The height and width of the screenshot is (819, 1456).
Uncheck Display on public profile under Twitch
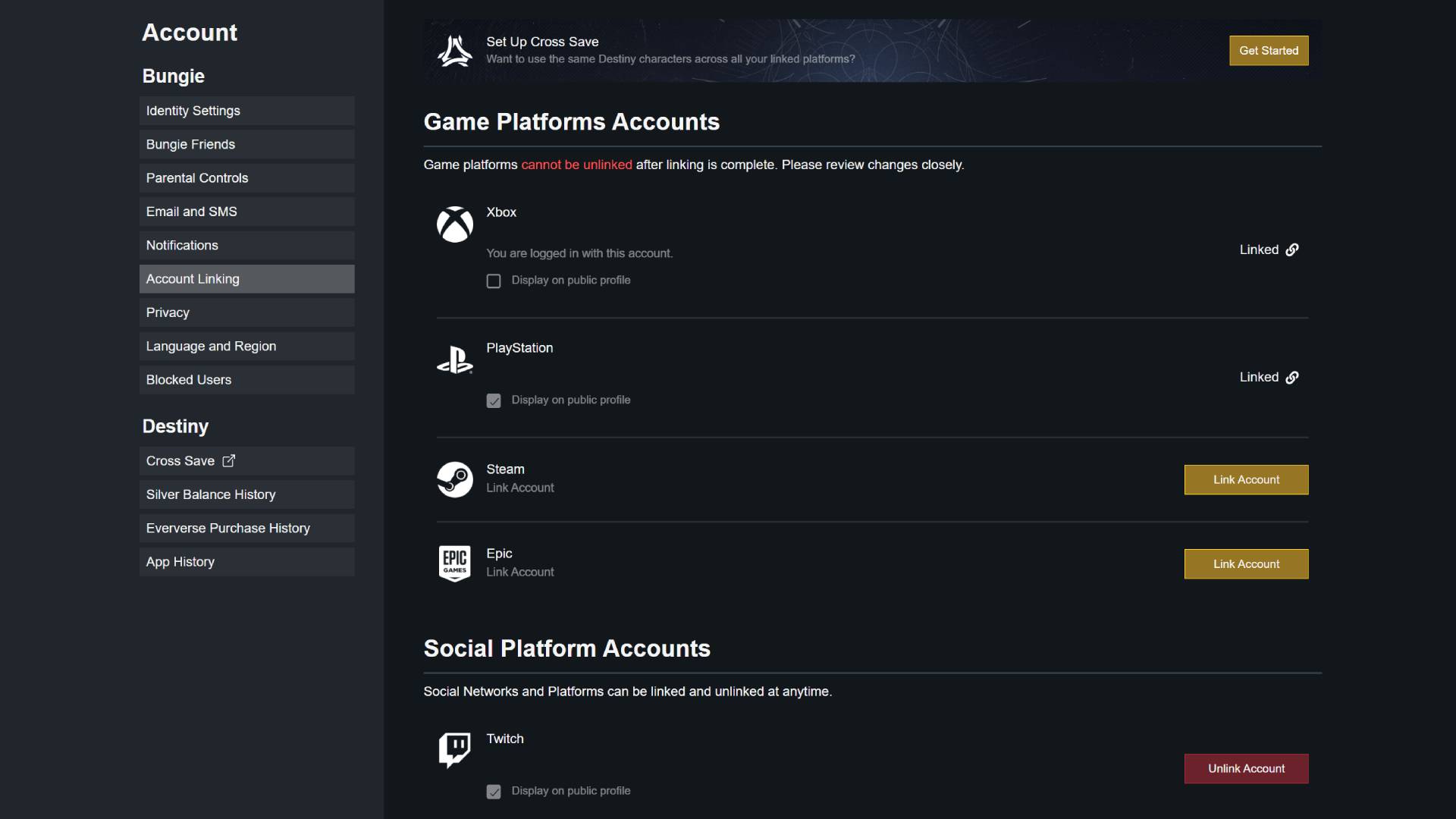point(494,792)
